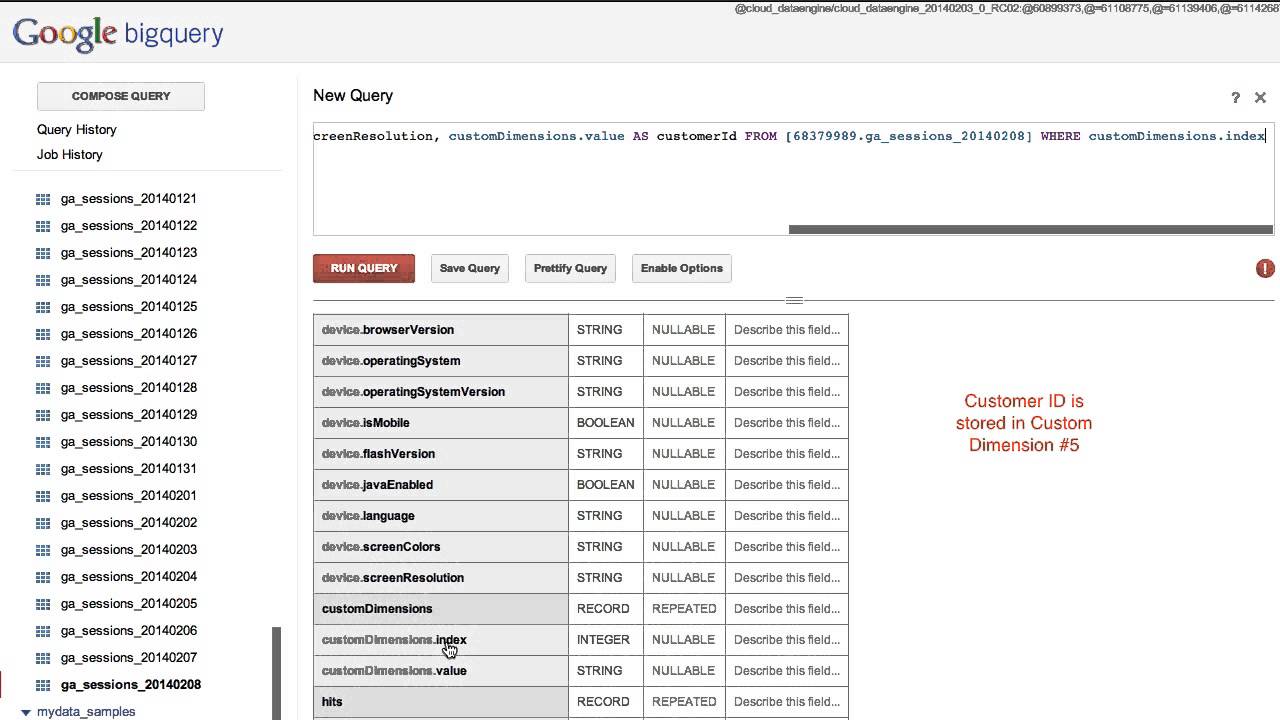Click the query help question mark icon
Image resolution: width=1280 pixels, height=720 pixels.
(1235, 98)
